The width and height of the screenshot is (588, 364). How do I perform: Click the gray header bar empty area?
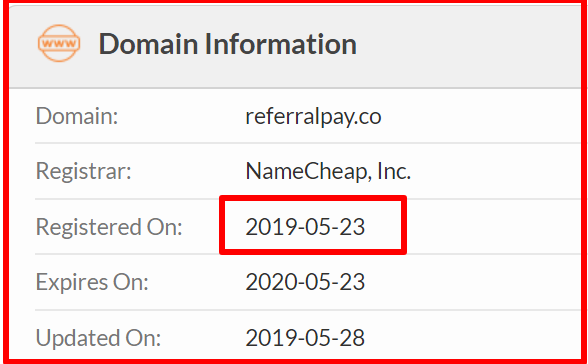point(469,45)
